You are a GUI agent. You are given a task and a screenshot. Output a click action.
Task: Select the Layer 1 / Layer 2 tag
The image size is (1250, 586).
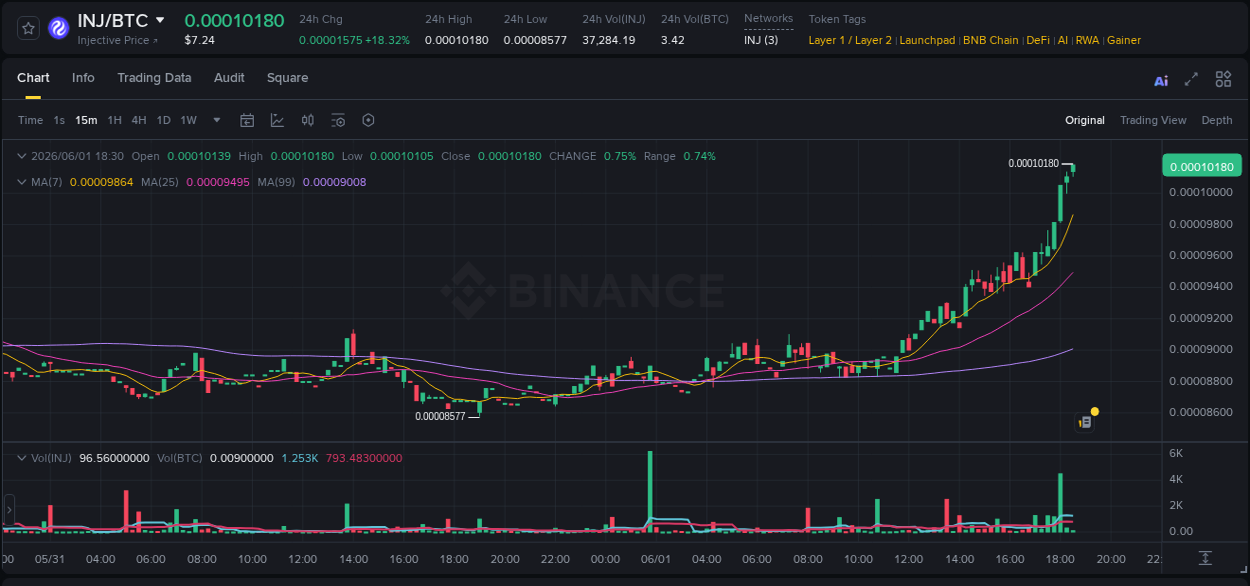coord(850,40)
